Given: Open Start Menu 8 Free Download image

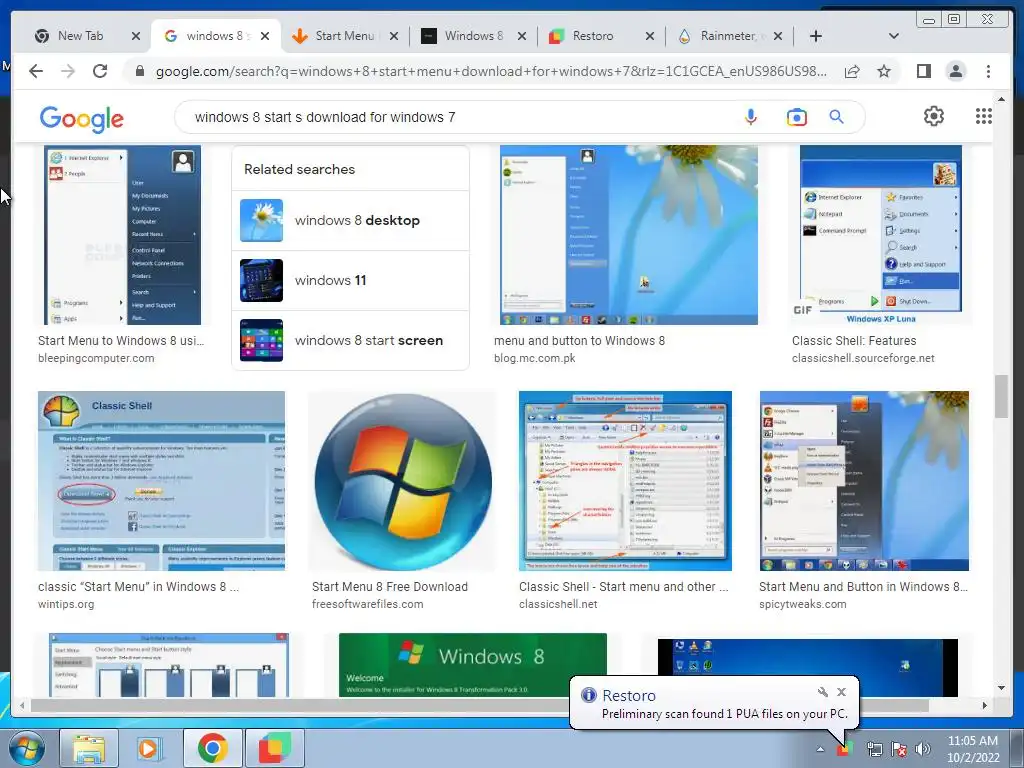Looking at the screenshot, I should (x=402, y=481).
